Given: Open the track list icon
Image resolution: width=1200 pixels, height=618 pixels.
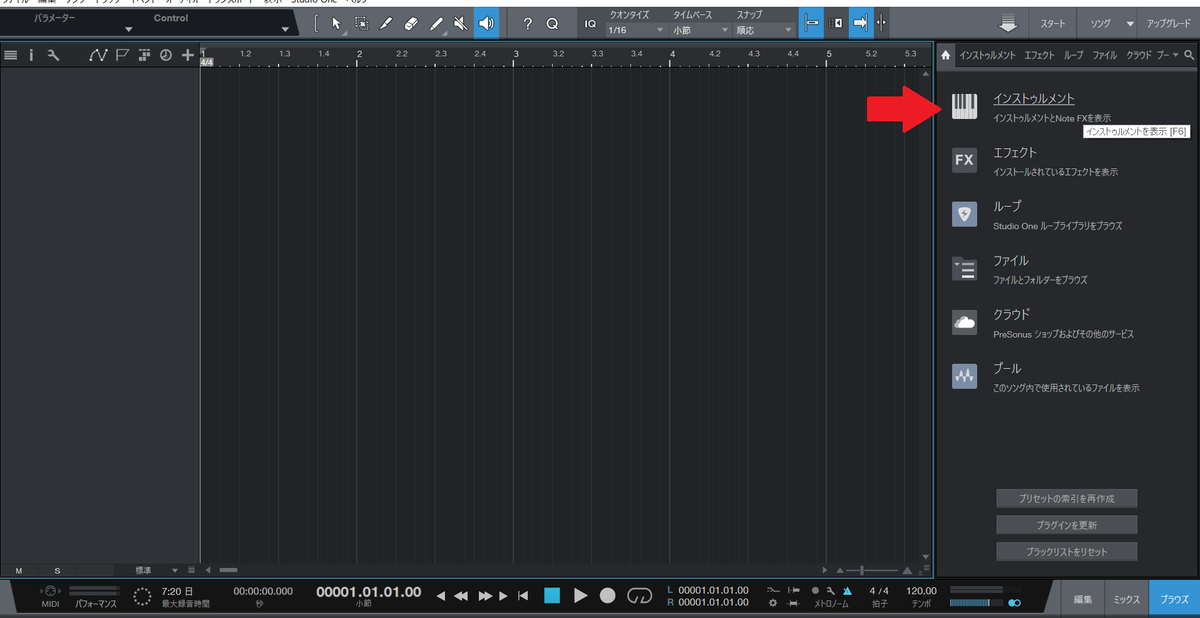Looking at the screenshot, I should [11, 55].
